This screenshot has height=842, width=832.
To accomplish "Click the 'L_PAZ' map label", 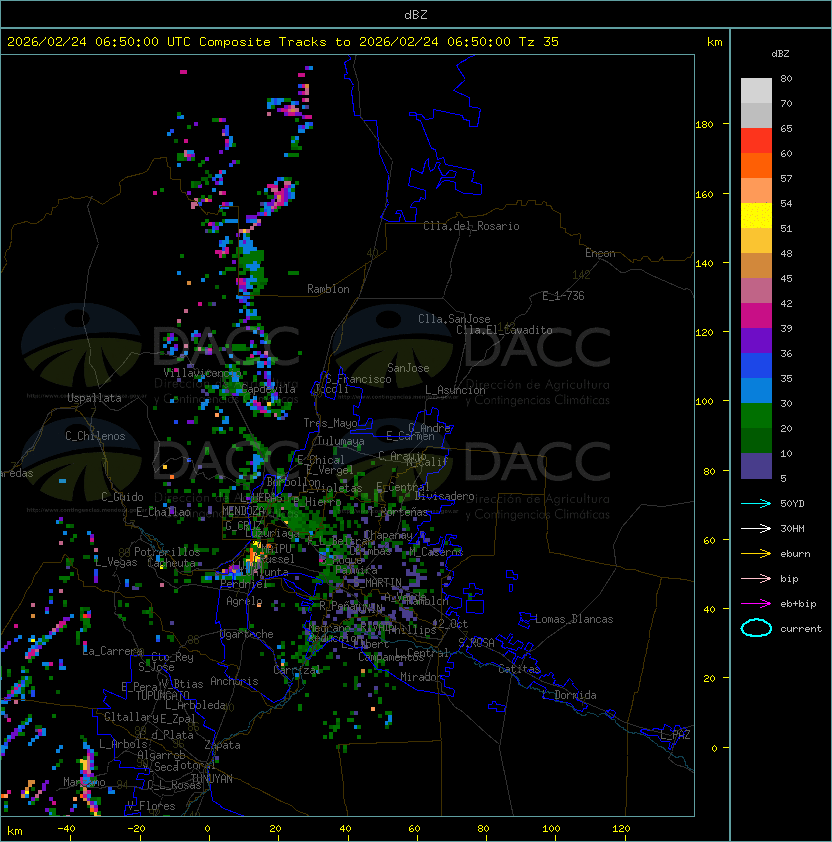I will click(675, 735).
